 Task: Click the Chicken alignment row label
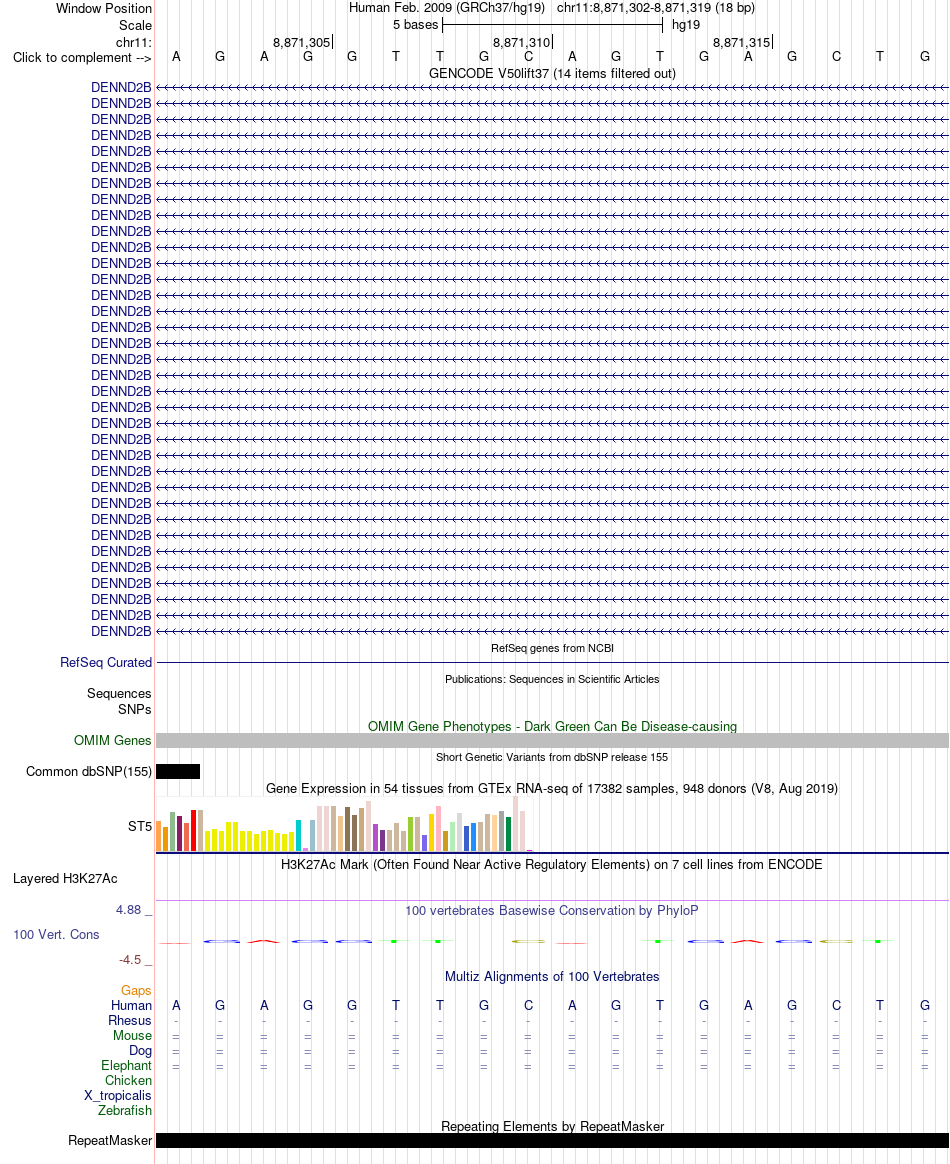click(x=128, y=1080)
